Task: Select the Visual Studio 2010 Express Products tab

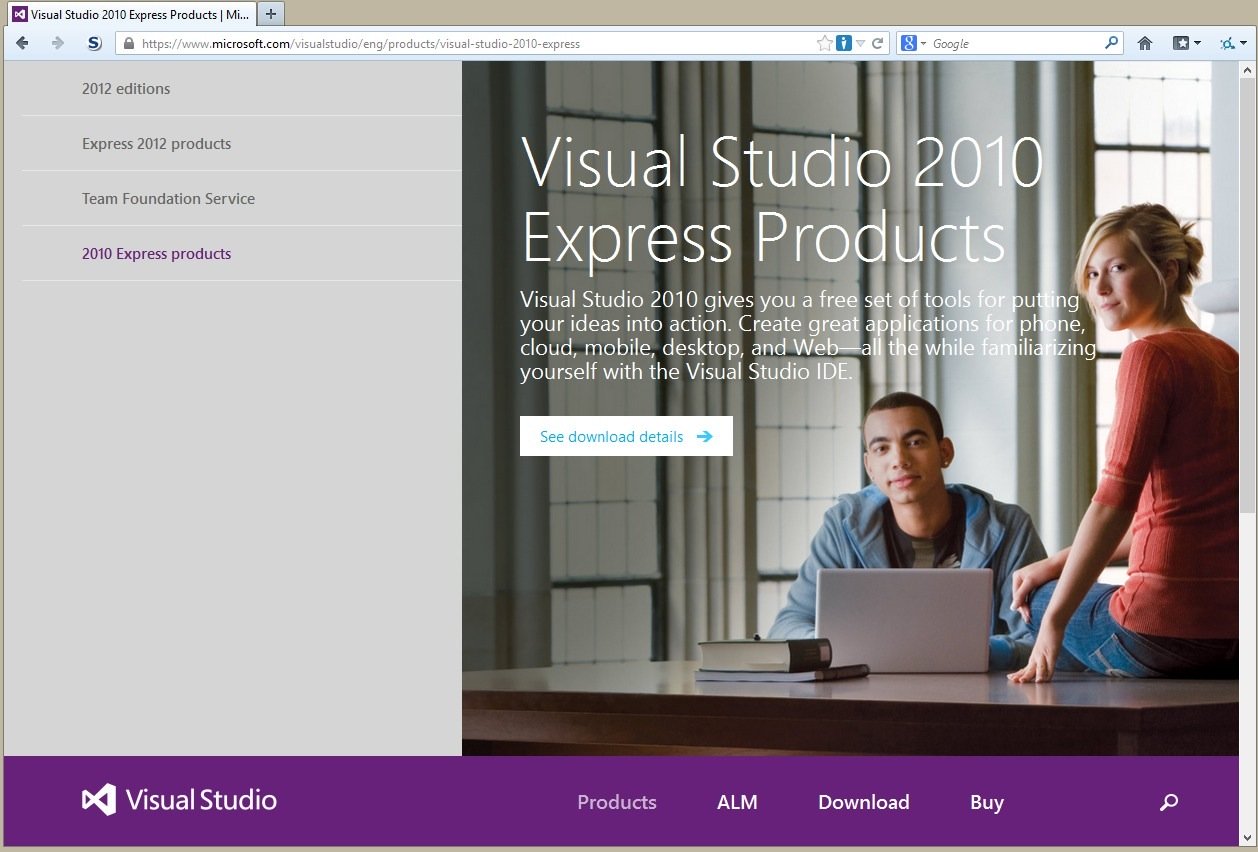Action: click(x=130, y=14)
